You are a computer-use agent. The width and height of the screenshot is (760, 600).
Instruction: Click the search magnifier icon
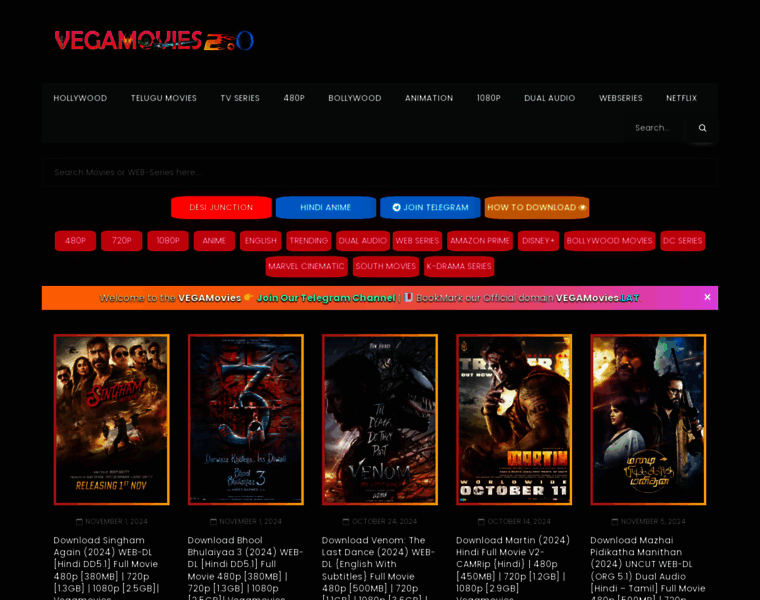[702, 128]
